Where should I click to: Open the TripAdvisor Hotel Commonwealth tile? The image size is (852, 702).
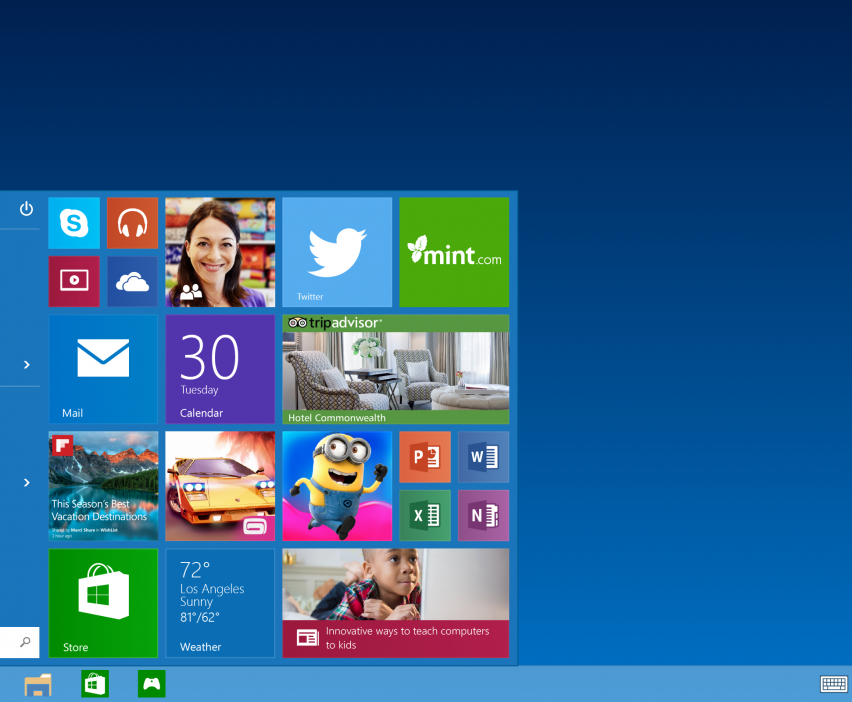click(x=395, y=369)
